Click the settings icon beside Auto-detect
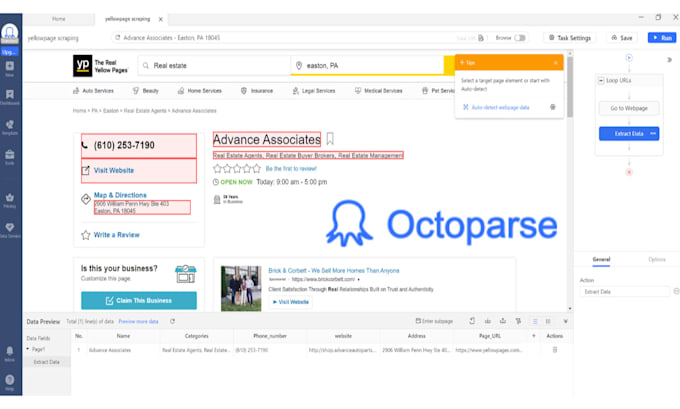This screenshot has width=680, height=409. [x=553, y=107]
